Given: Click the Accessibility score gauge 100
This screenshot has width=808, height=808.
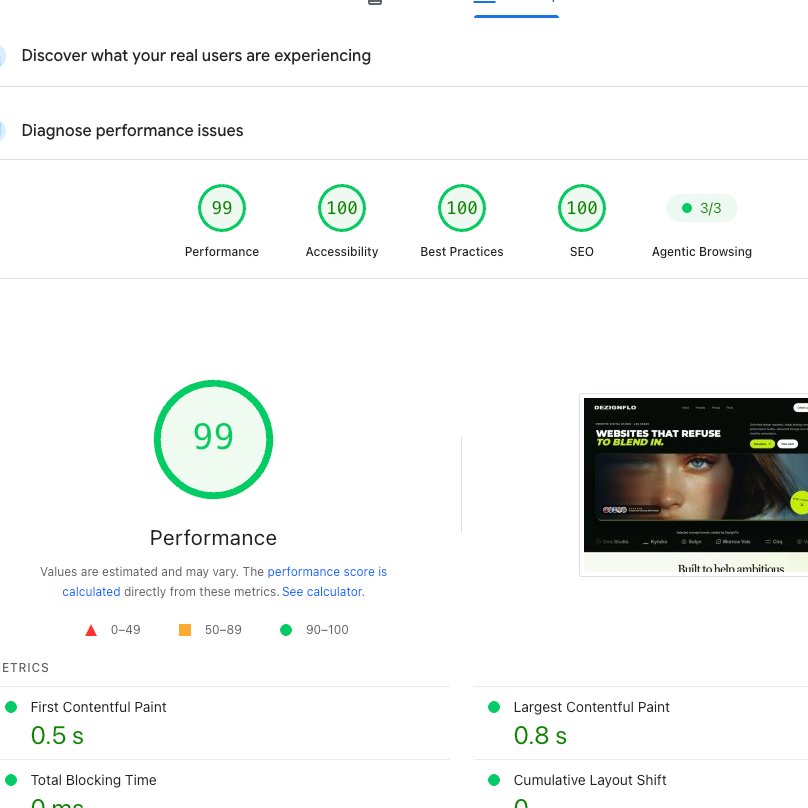Looking at the screenshot, I should pyautogui.click(x=342, y=208).
